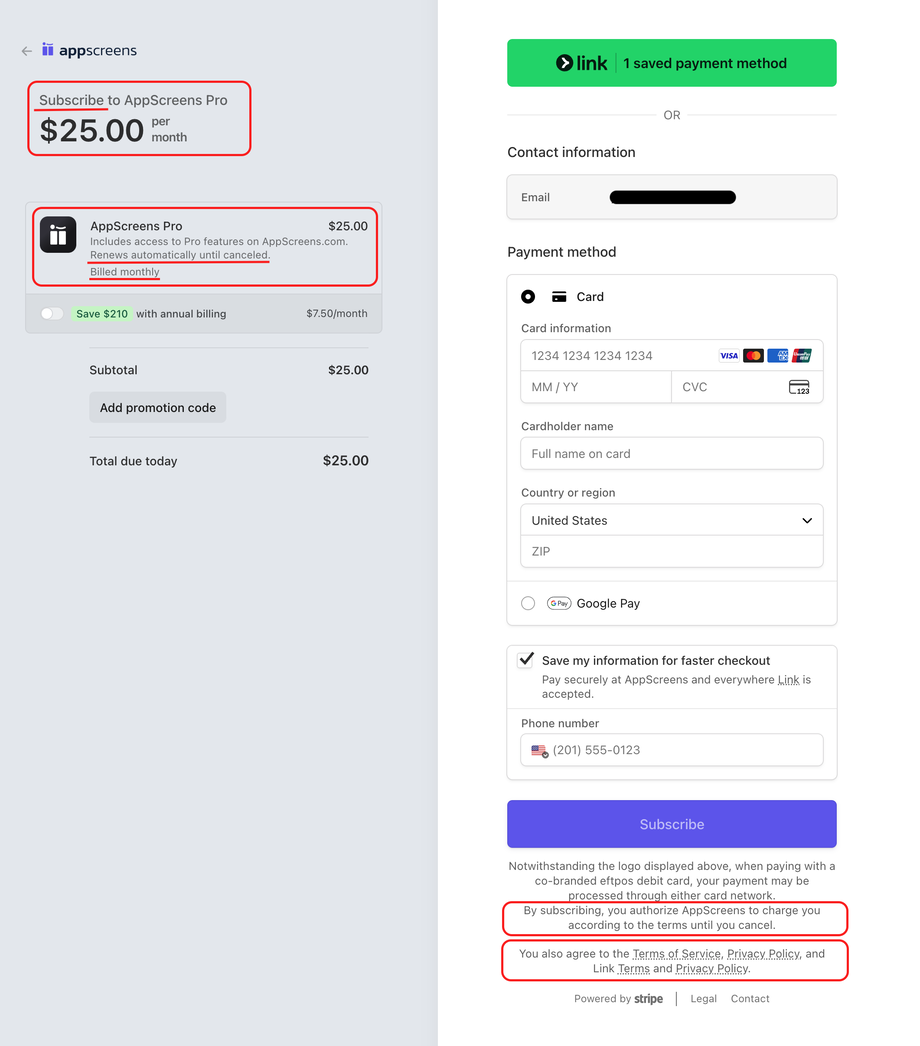
Task: Click the Google Pay logo icon
Action: pos(559,603)
